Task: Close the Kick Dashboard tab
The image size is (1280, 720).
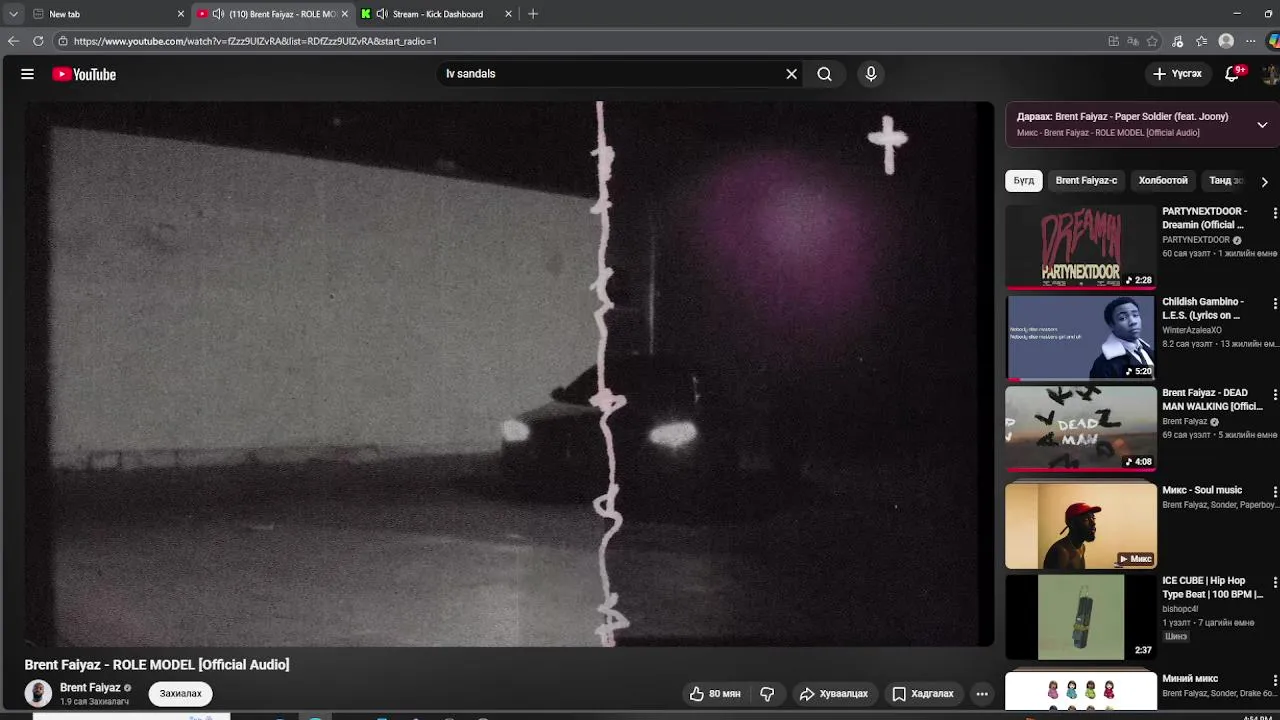Action: point(508,14)
